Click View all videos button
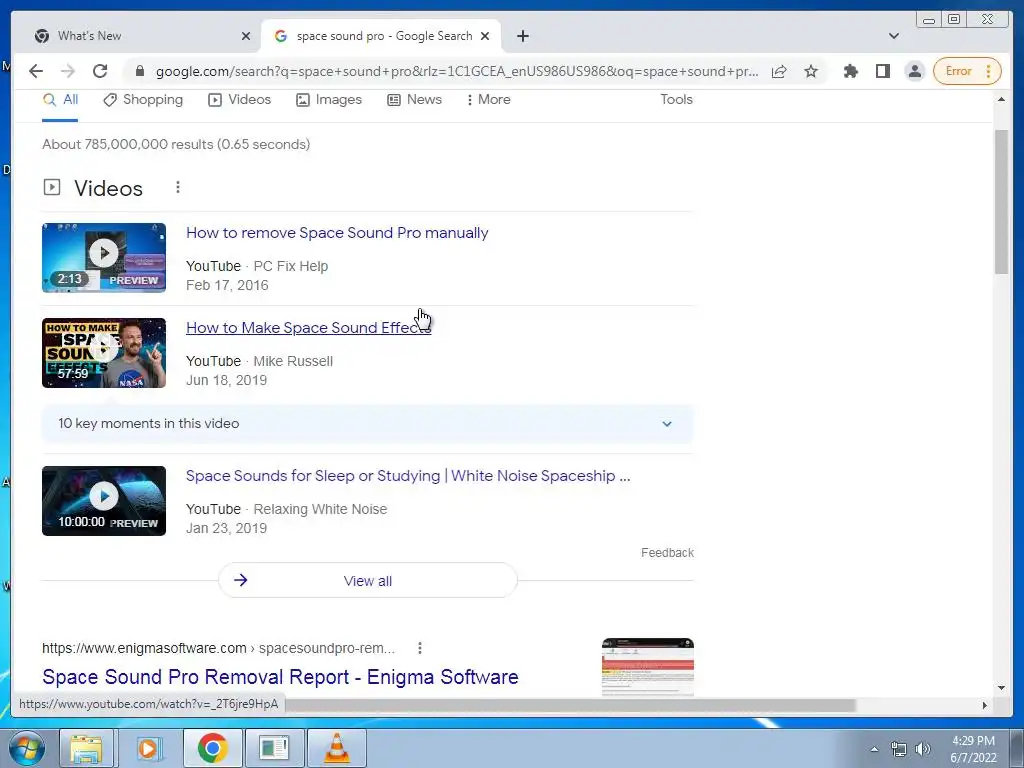Image resolution: width=1024 pixels, height=768 pixels. tap(368, 581)
